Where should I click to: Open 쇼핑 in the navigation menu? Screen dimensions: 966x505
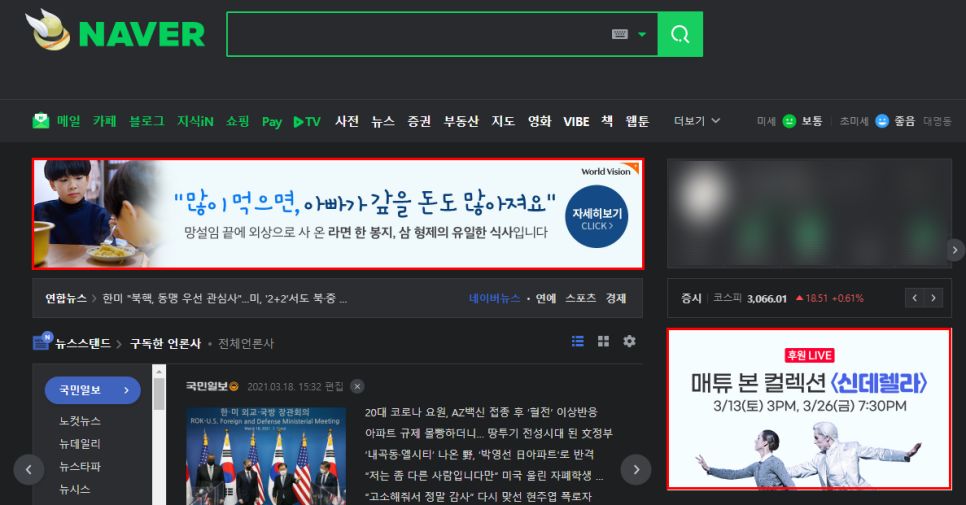pos(237,121)
